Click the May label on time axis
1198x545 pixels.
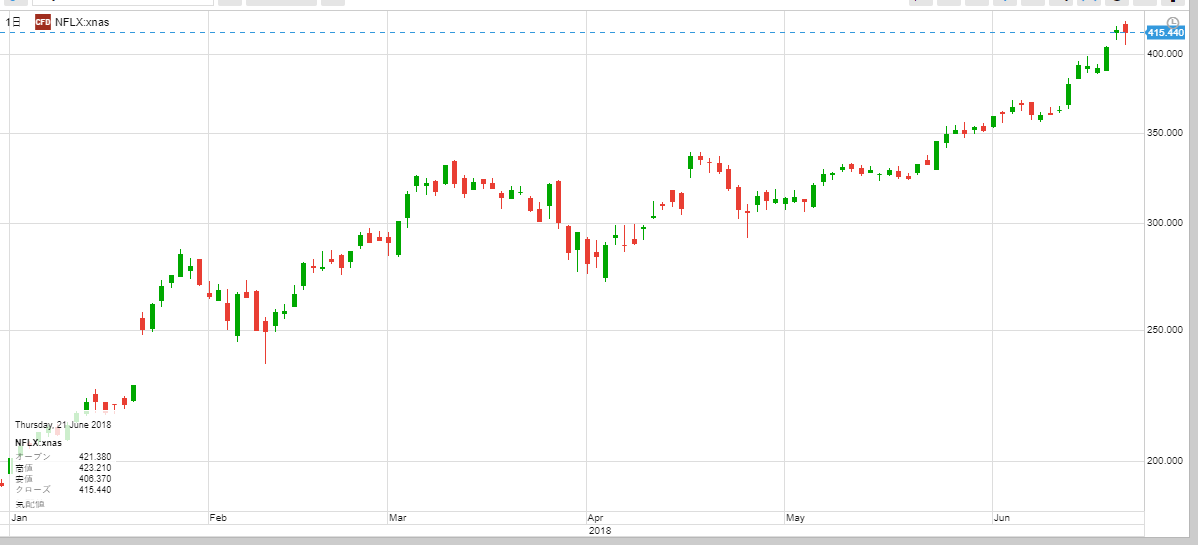(795, 518)
